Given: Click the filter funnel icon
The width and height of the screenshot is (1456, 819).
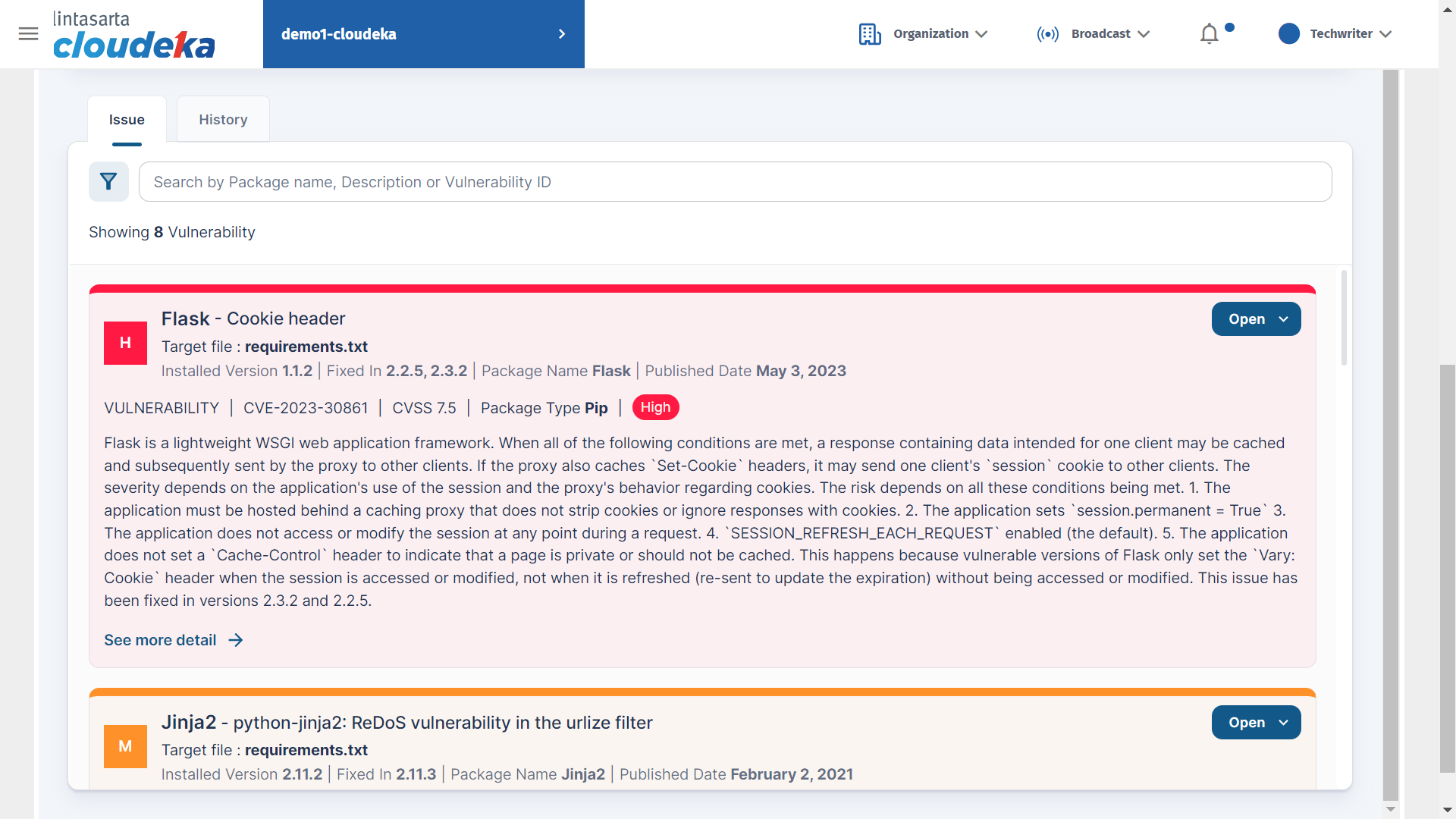Looking at the screenshot, I should click(108, 181).
